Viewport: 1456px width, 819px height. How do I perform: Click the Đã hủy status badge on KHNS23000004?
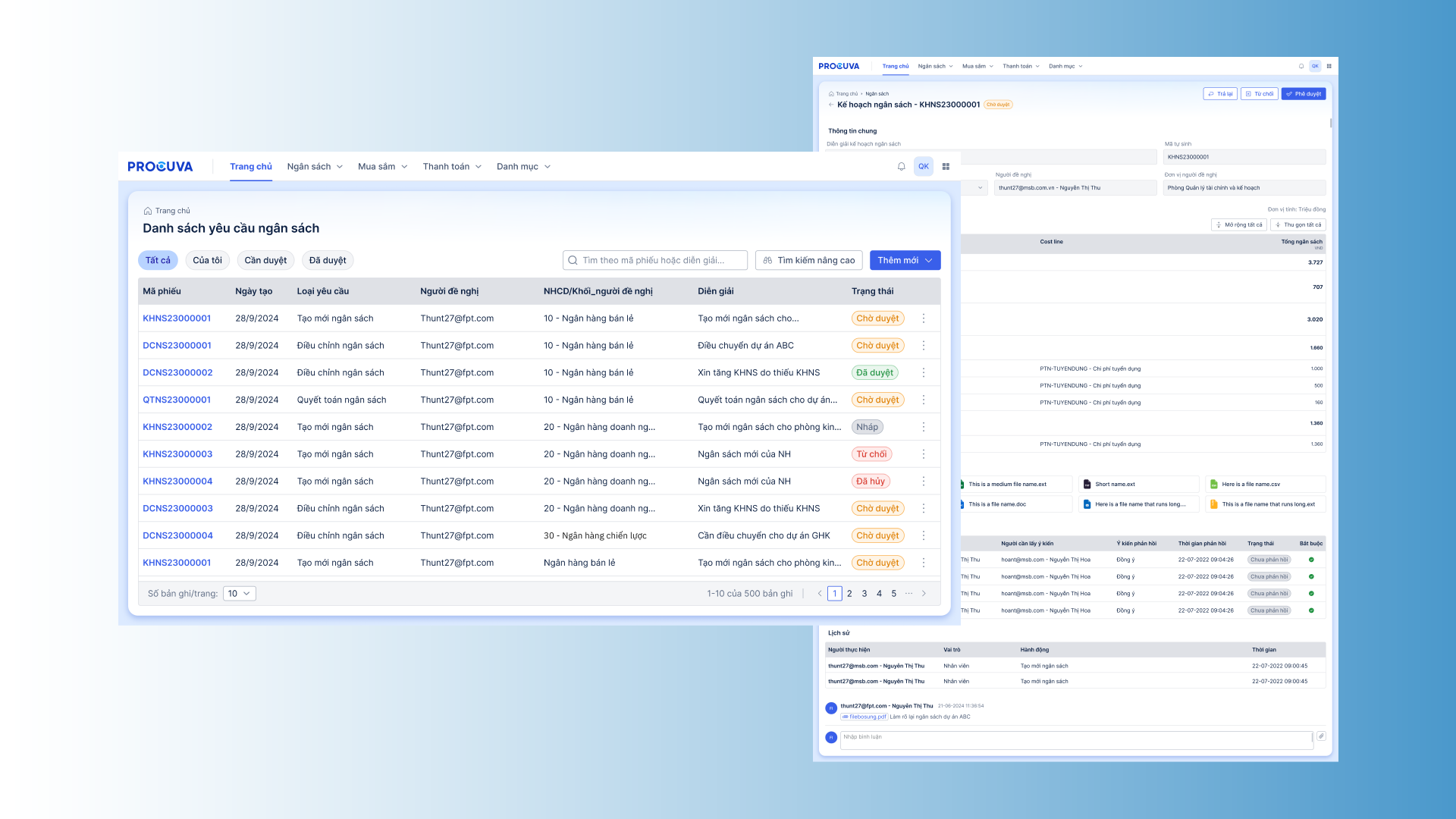[871, 482]
